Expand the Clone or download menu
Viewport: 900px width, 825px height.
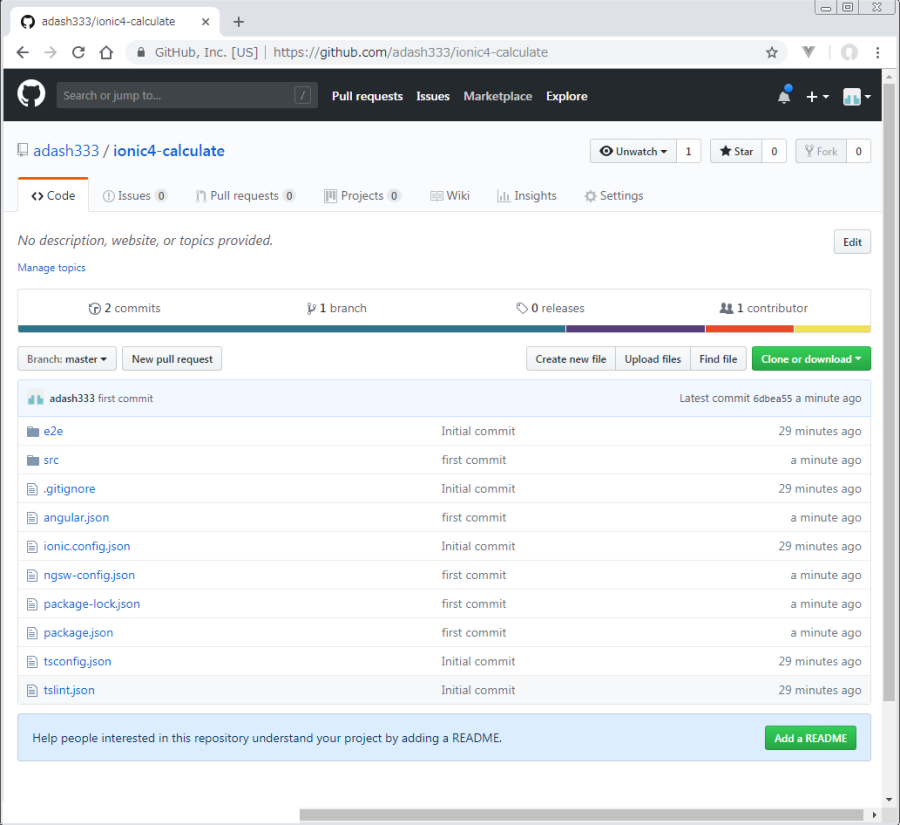coord(811,359)
